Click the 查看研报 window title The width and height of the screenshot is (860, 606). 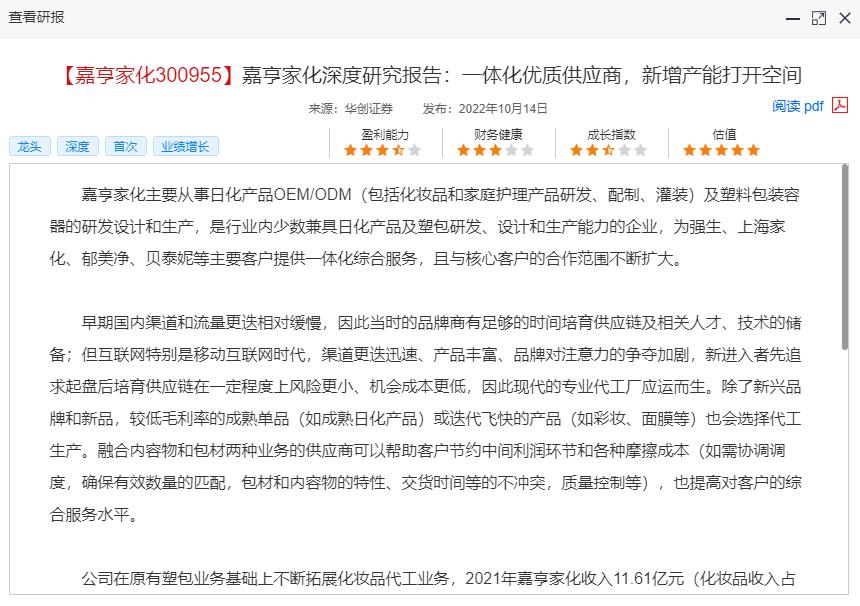[x=36, y=17]
